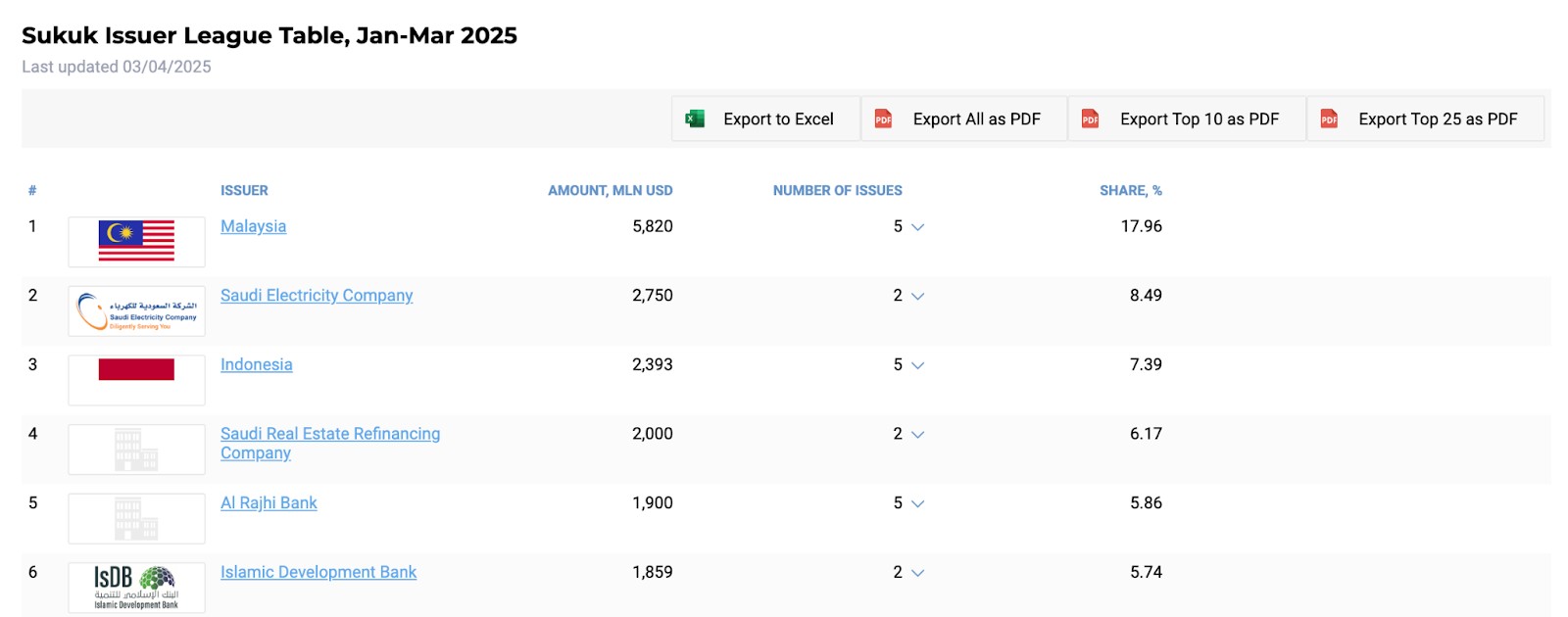This screenshot has width=1568, height=617.
Task: Click Malaysia's share value 17.96
Action: pos(1142,226)
